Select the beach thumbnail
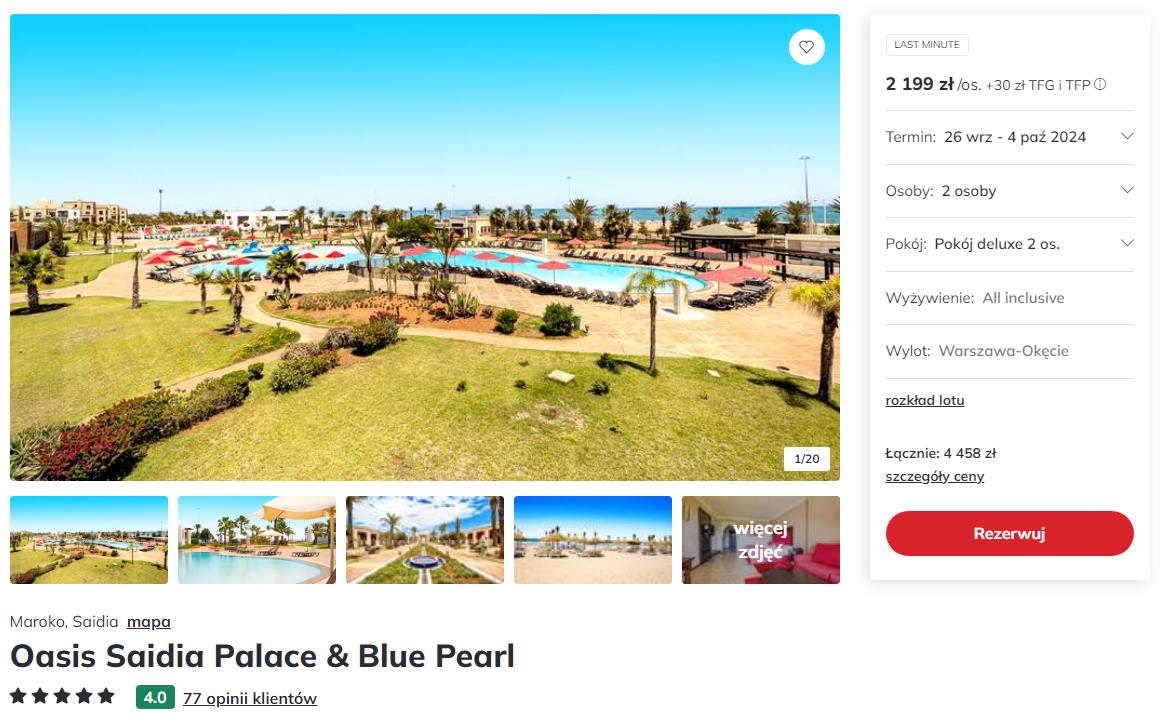The width and height of the screenshot is (1167, 726). pyautogui.click(x=593, y=540)
